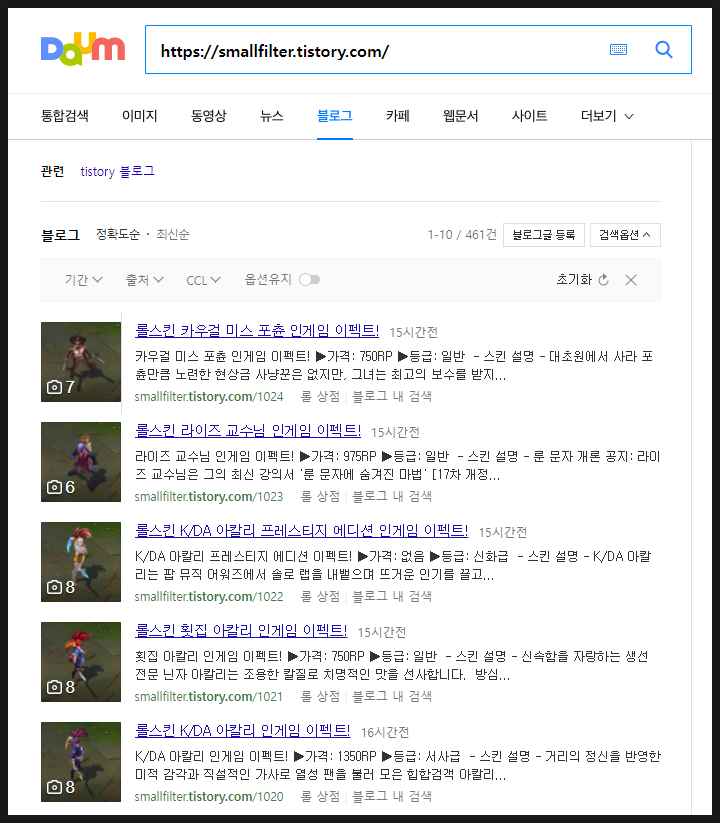Viewport: 720px width, 823px height.
Task: Open URL smallfilter.tistory.com/1021
Action: 209,697
